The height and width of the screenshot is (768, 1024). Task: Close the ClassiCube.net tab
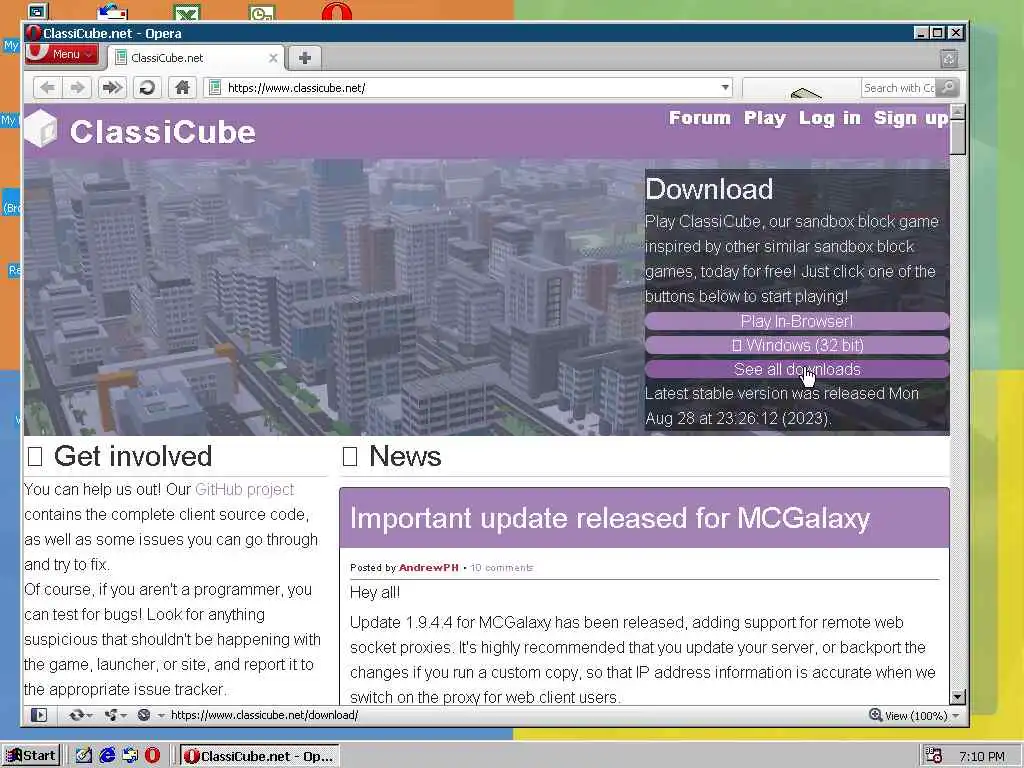(x=273, y=58)
